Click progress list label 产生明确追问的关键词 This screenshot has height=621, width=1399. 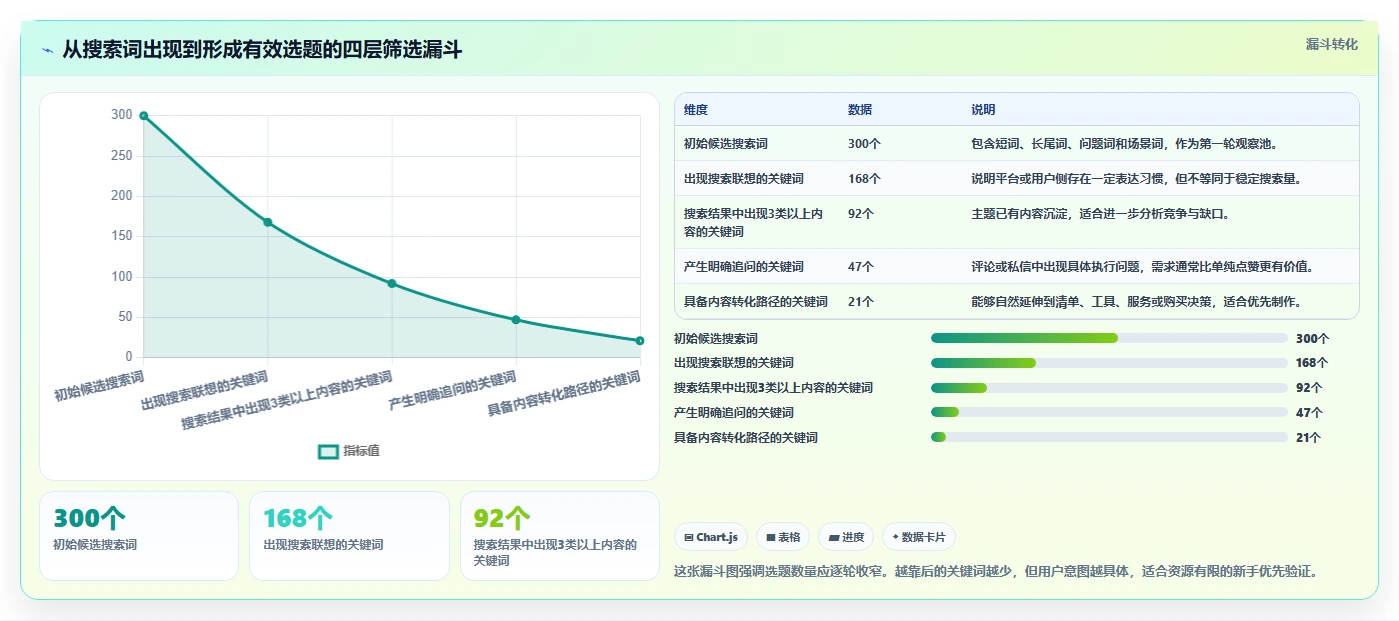(x=734, y=412)
